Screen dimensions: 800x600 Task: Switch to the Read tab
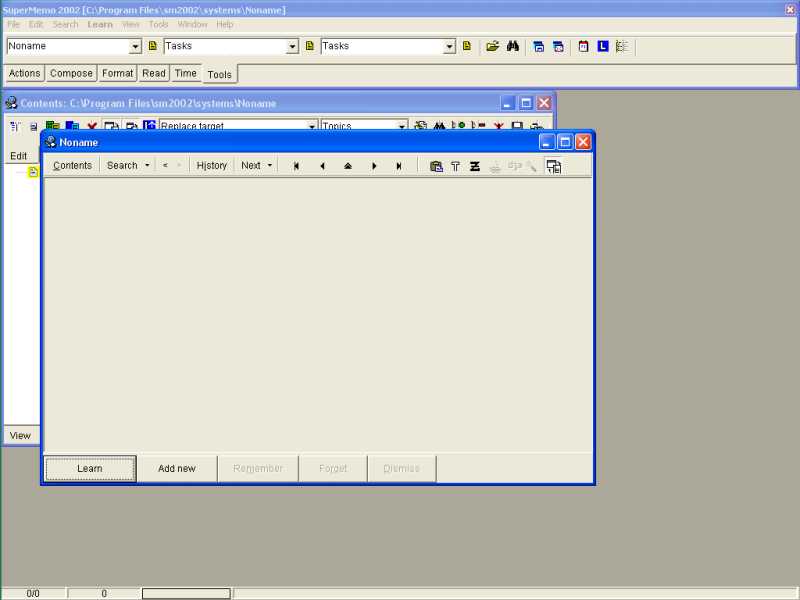[153, 73]
